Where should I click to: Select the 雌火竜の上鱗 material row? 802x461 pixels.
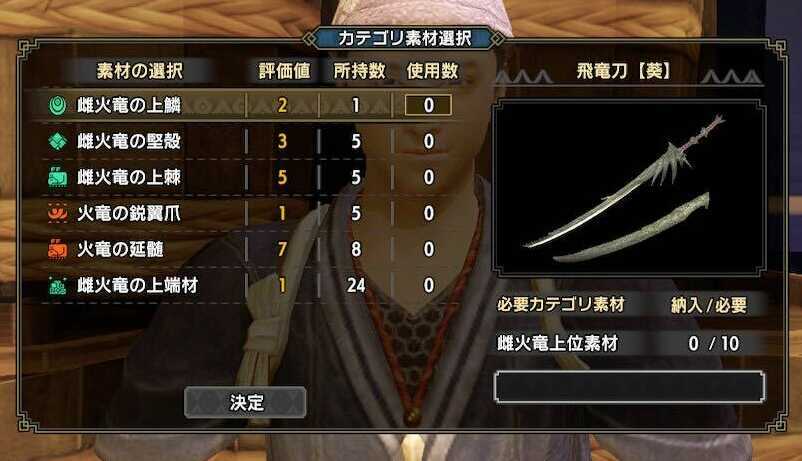[x=248, y=105]
